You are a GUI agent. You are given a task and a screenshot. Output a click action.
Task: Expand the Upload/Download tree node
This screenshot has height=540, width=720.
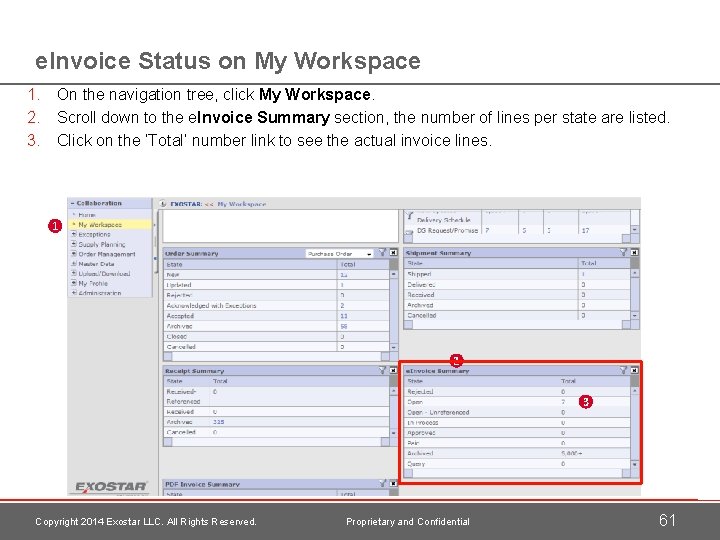tap(73, 274)
